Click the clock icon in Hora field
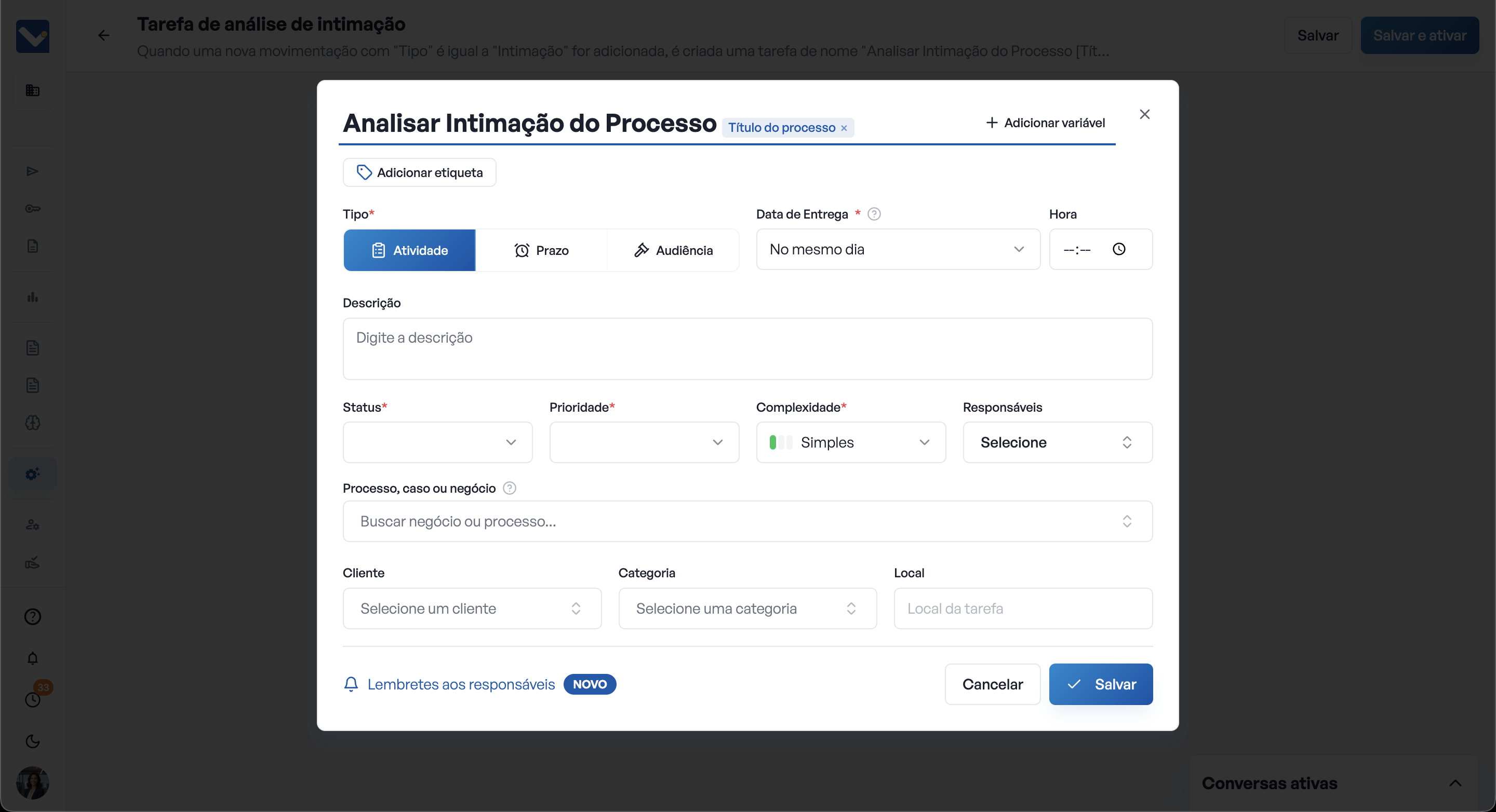 (1118, 249)
